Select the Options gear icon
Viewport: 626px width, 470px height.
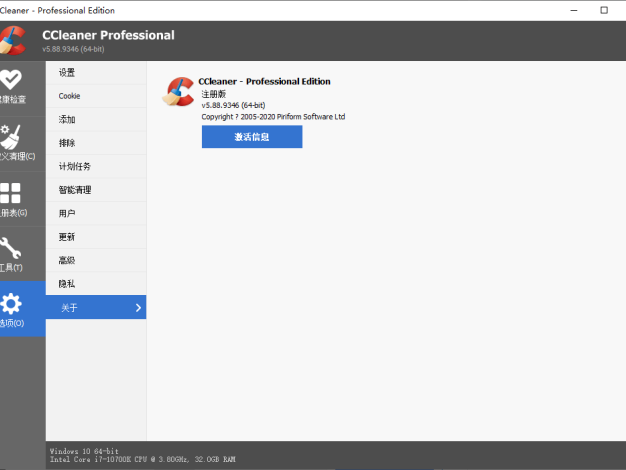pos(11,304)
